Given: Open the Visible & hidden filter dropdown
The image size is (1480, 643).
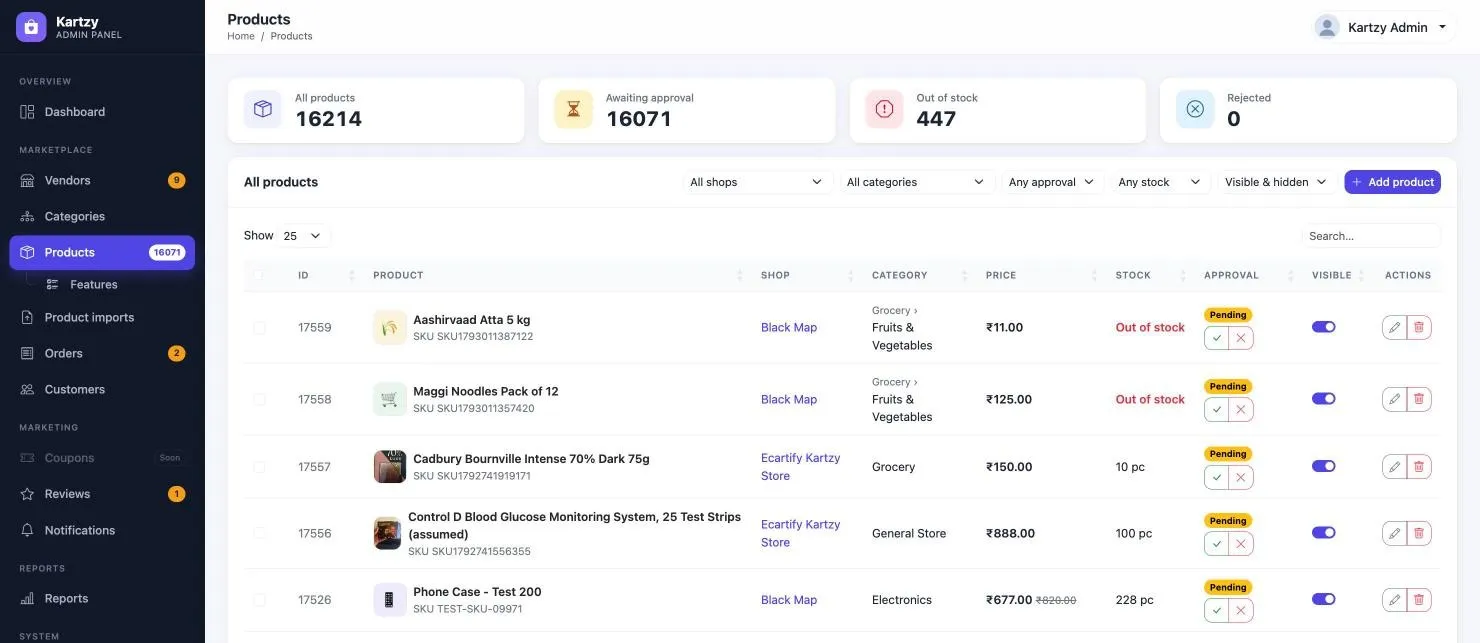Looking at the screenshot, I should 1276,182.
